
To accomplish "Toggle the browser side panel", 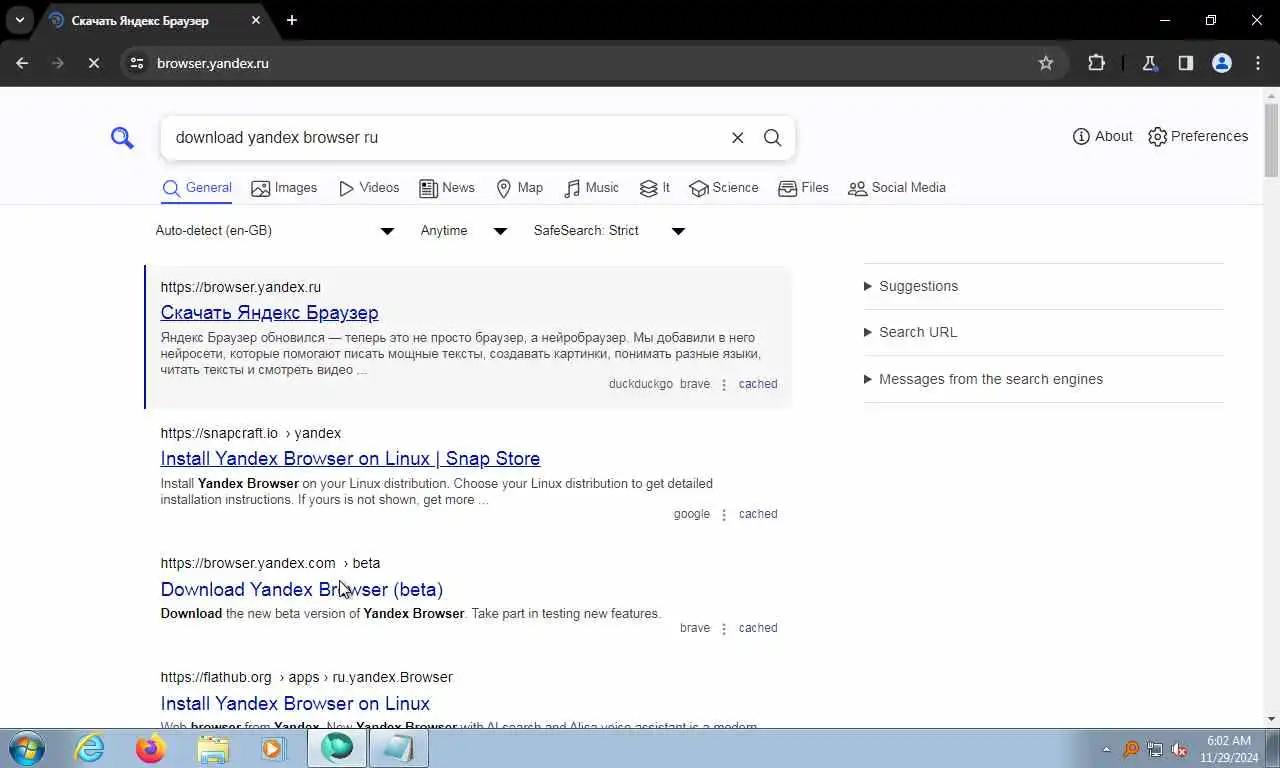I will pyautogui.click(x=1185, y=63).
